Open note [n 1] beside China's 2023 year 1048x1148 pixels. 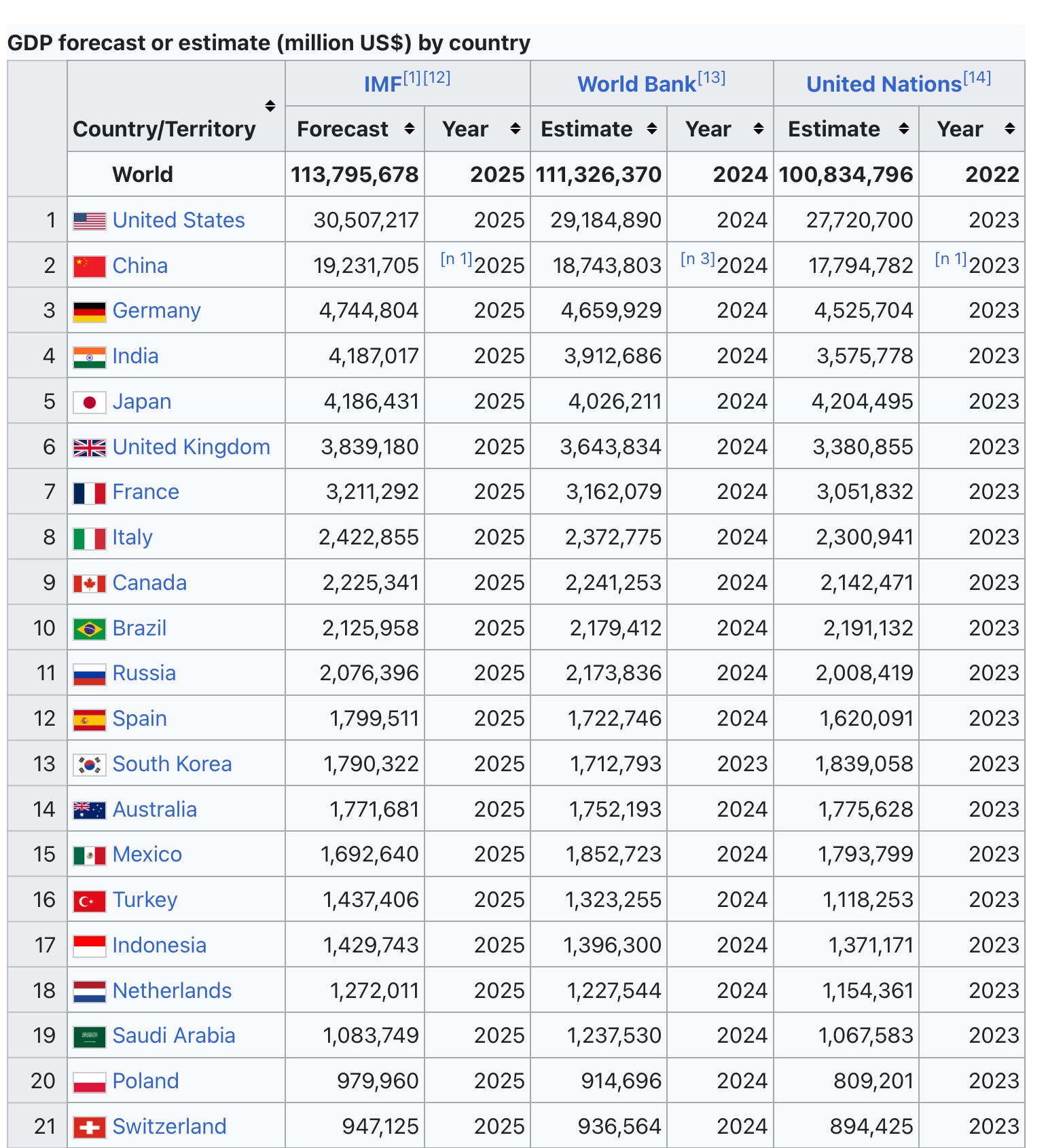[x=950, y=259]
